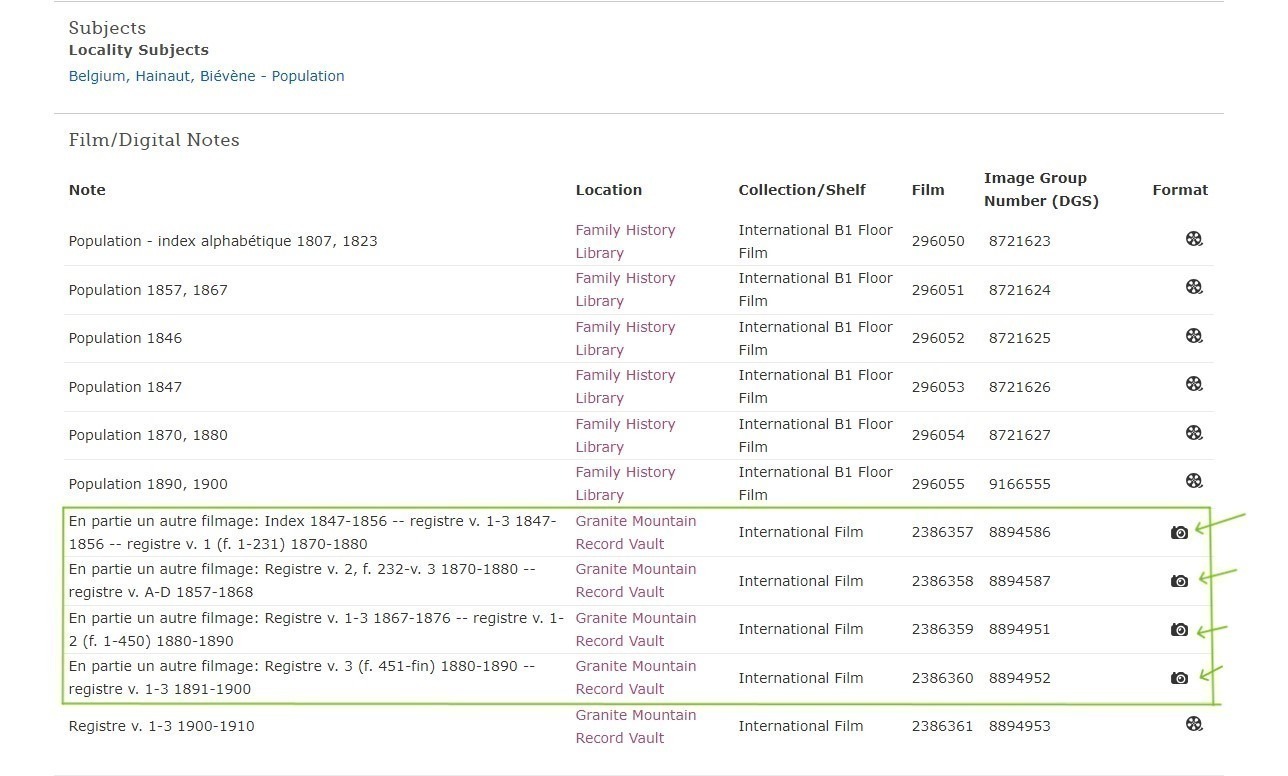
Task: Click the camera icon for film 2386358
Action: pyautogui.click(x=1179, y=581)
